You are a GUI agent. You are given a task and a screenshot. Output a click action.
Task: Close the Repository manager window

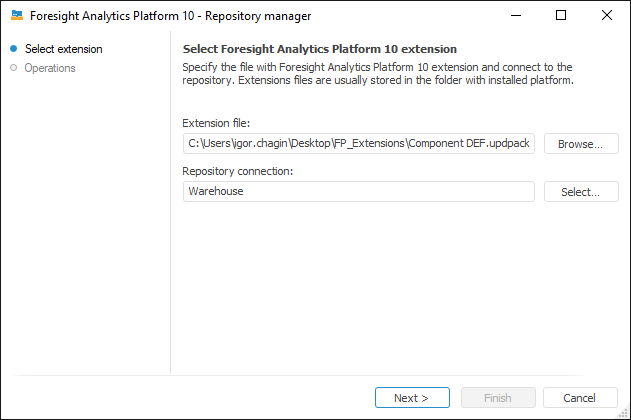pos(607,16)
